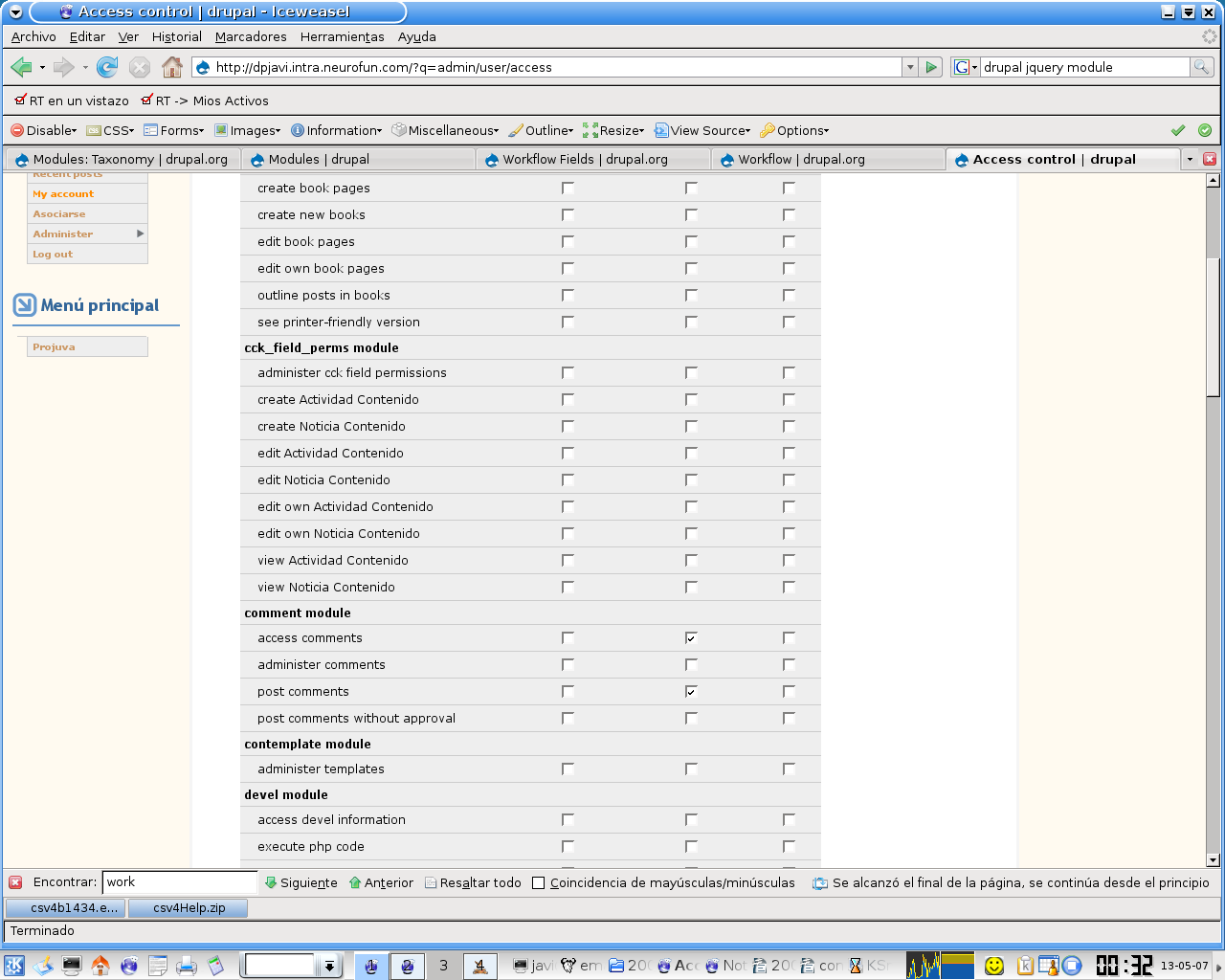Click the My account sidebar link
This screenshot has height=980, width=1225.
click(x=63, y=194)
